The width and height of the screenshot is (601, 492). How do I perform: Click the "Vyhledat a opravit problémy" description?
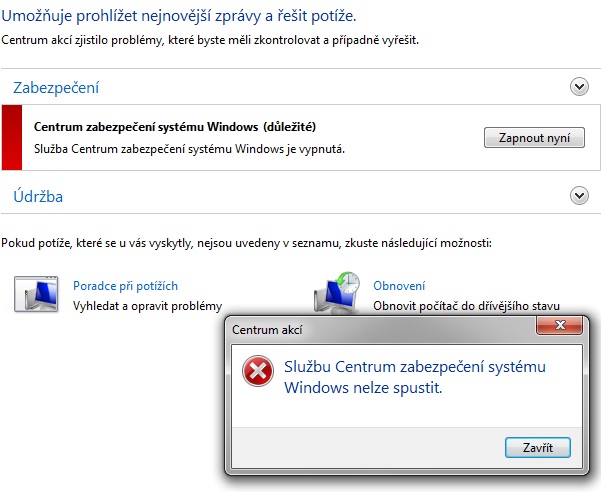point(147,306)
